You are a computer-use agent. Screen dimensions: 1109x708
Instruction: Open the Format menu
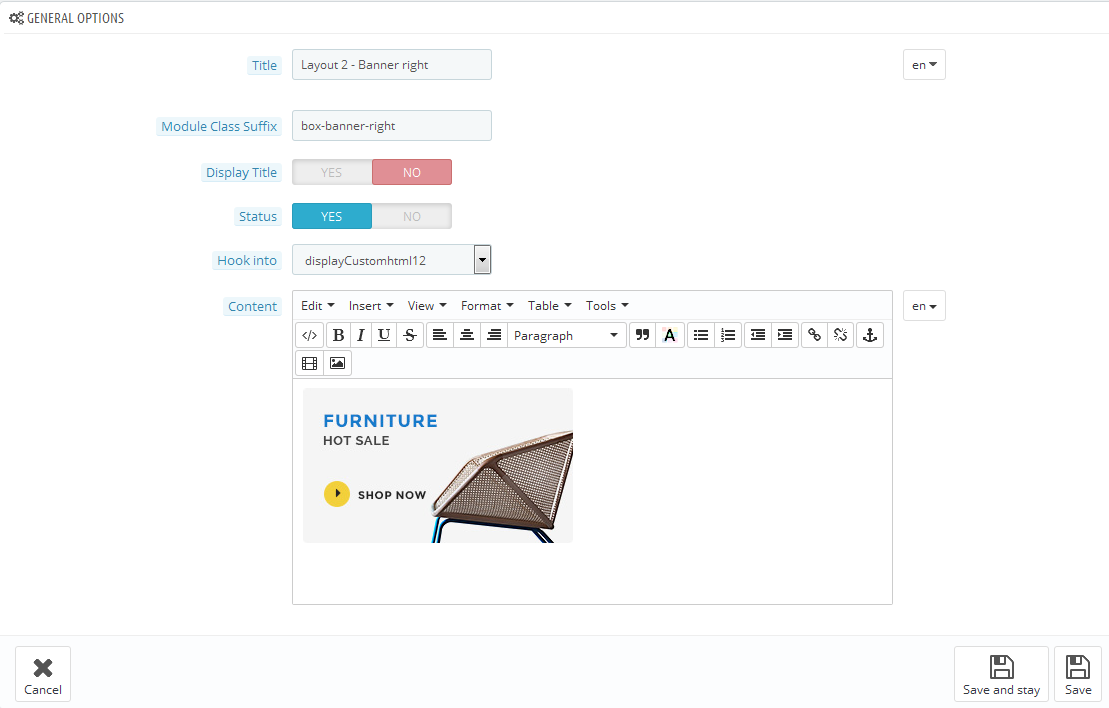[x=487, y=306]
